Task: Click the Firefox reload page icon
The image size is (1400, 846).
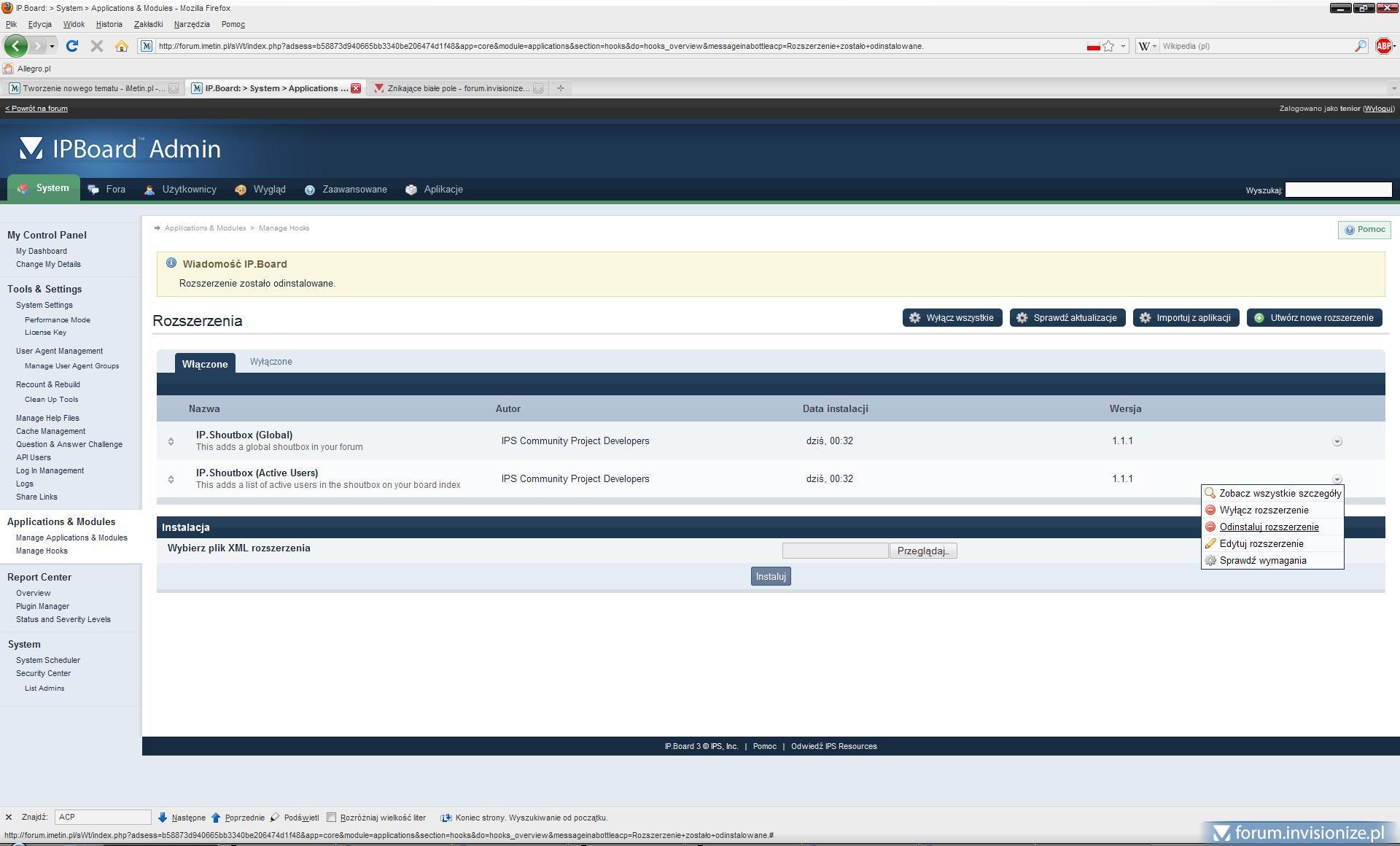Action: click(x=71, y=46)
